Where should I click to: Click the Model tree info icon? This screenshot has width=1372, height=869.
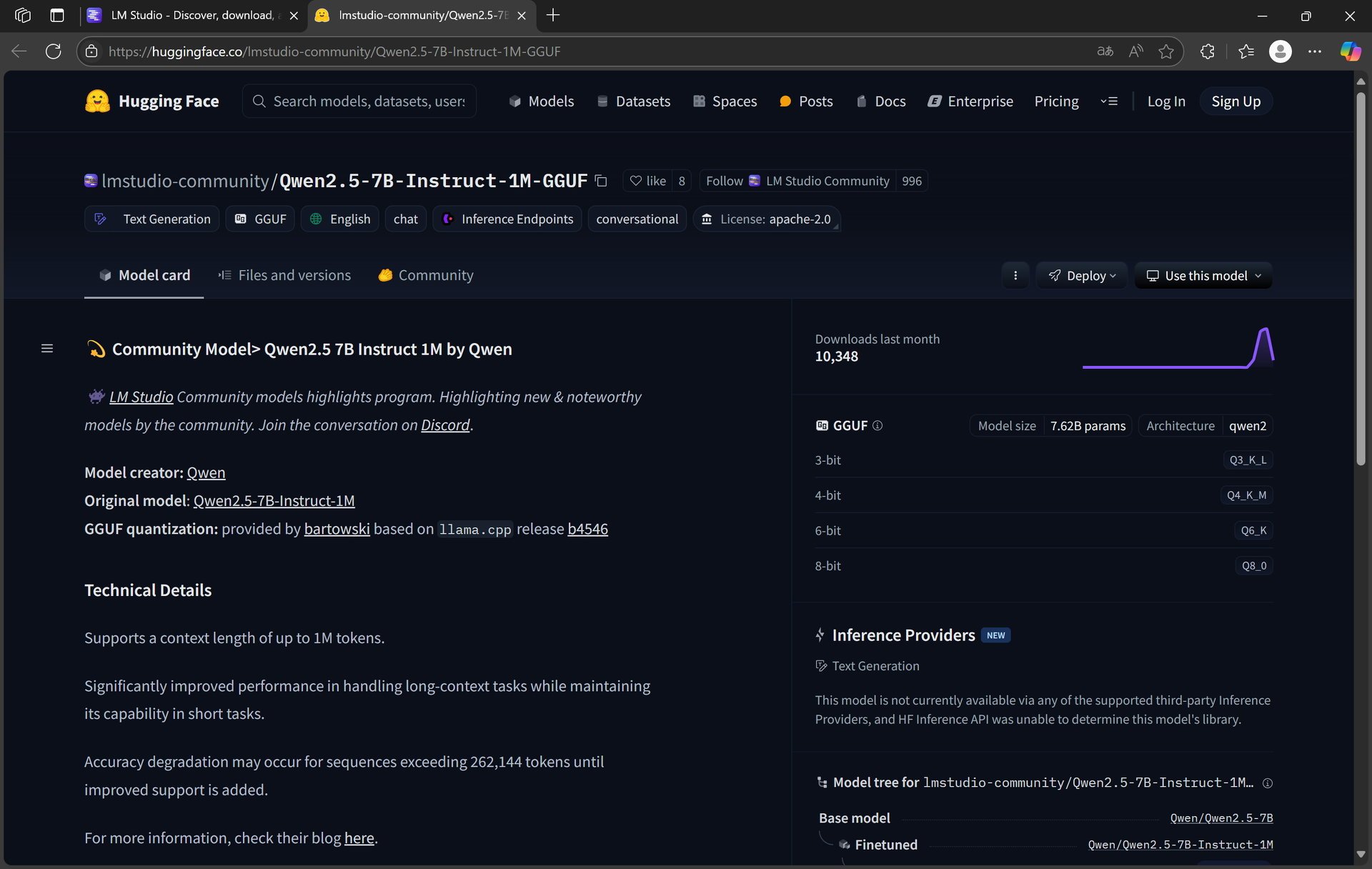pos(1268,783)
